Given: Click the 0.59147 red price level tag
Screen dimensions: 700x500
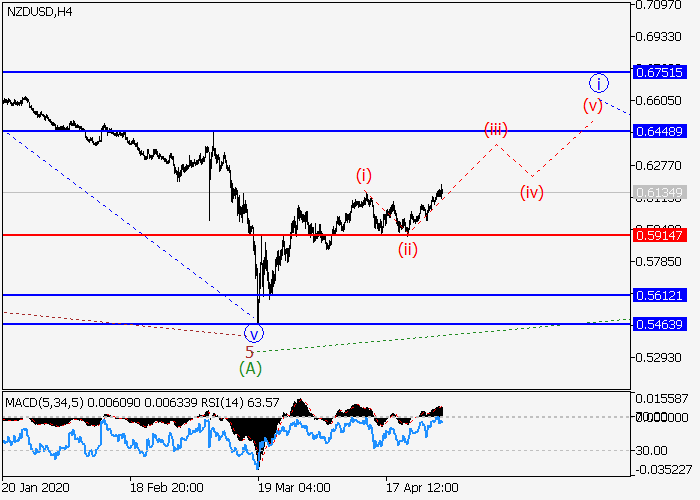Looking at the screenshot, I should click(659, 235).
